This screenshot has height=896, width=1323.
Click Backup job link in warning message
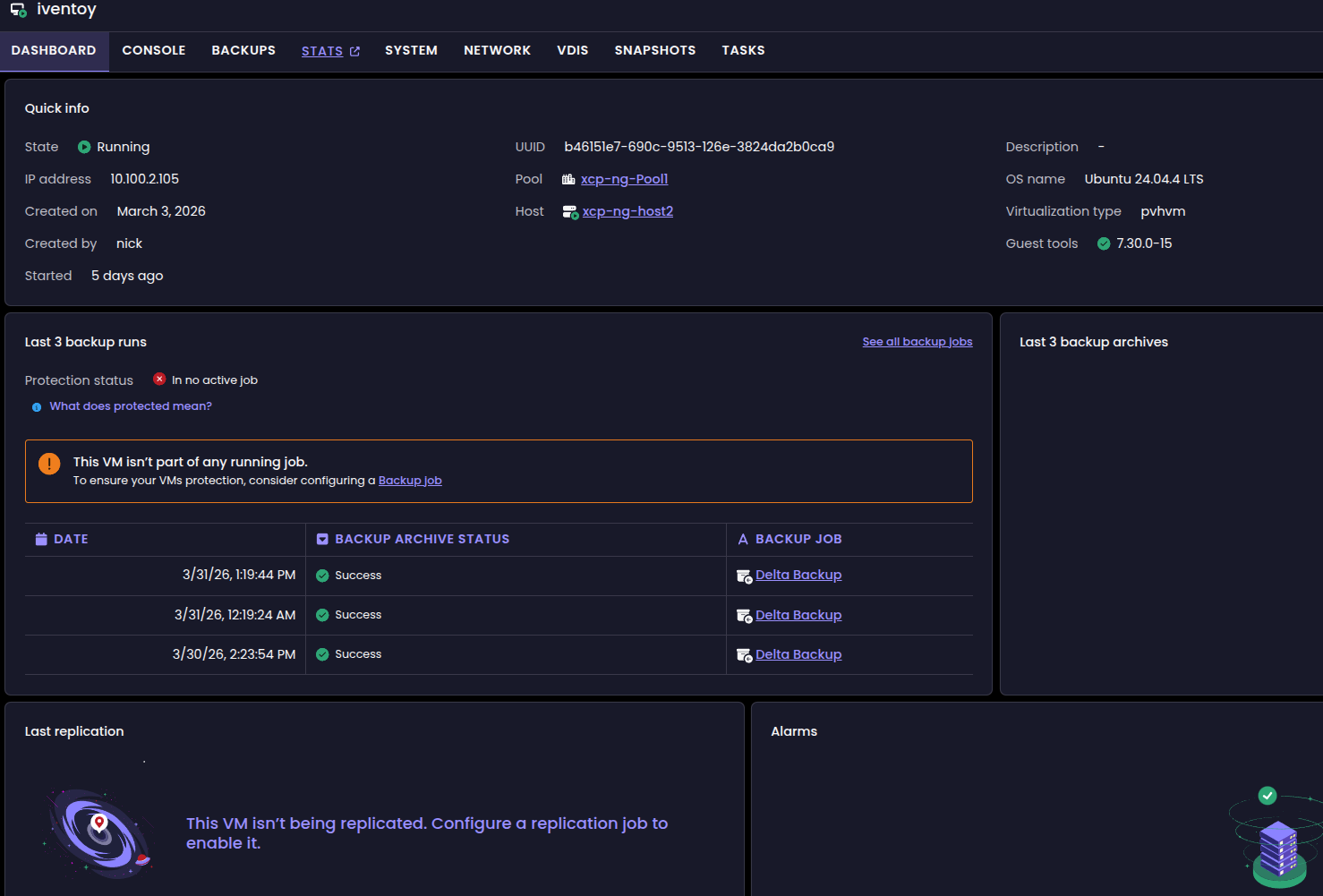(x=410, y=481)
